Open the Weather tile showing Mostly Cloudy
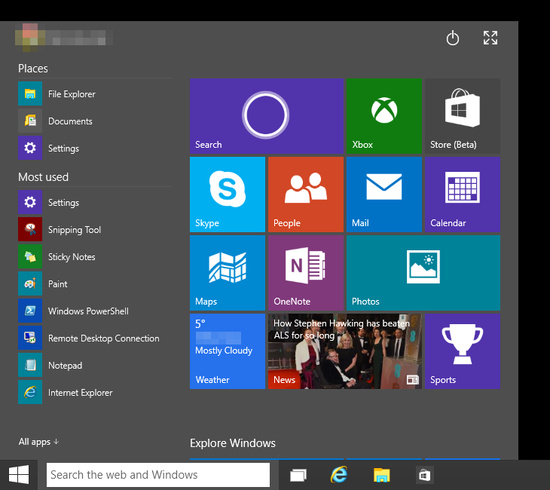Screen dimensions: 550x490 point(227,351)
